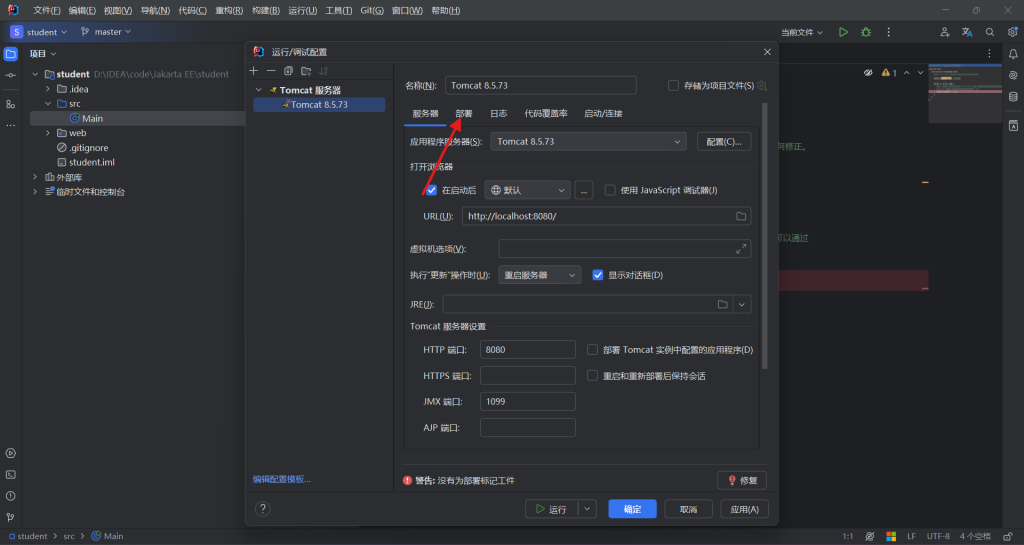Click the URL http://localhost:8080/ field
This screenshot has width=1024, height=545.
click(x=606, y=216)
